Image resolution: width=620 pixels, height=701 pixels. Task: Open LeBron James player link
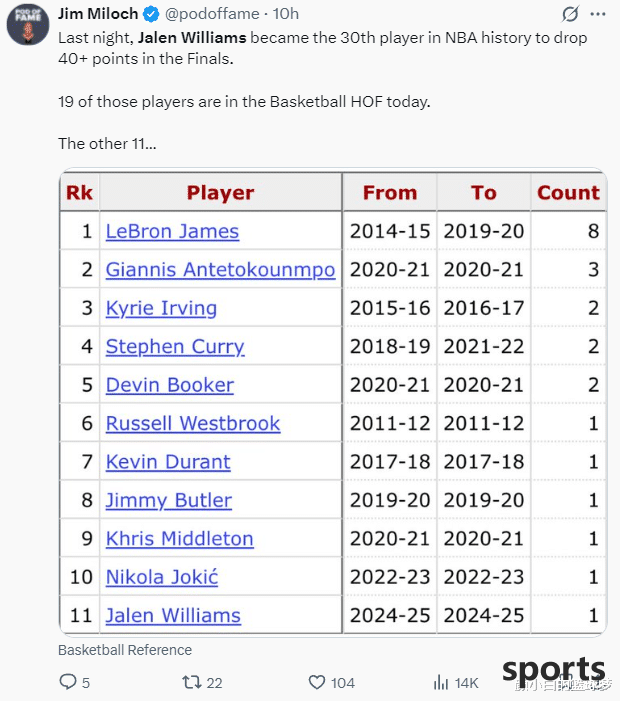[172, 231]
